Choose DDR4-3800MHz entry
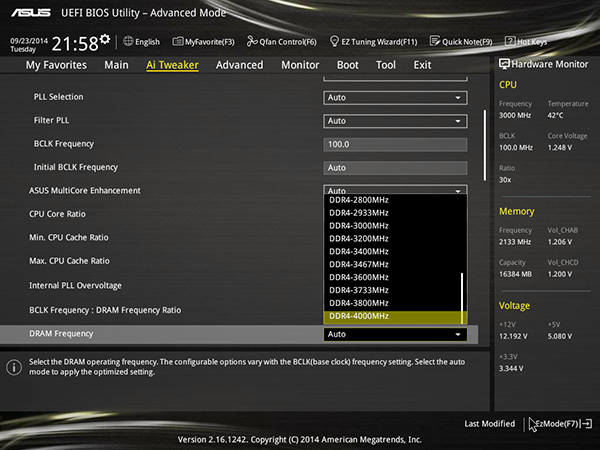Screen dimensions: 600x450 click(x=359, y=303)
